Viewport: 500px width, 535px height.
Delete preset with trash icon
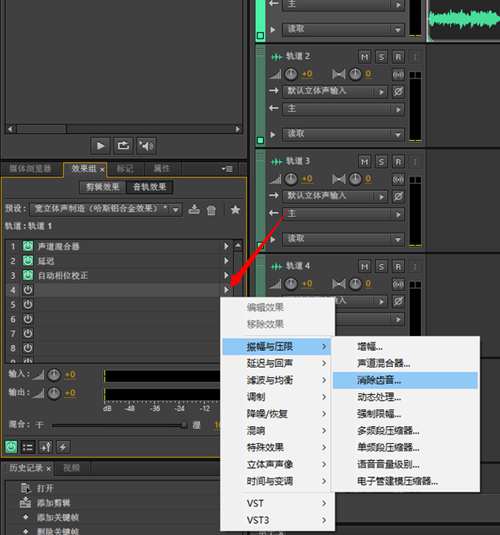pyautogui.click(x=211, y=209)
